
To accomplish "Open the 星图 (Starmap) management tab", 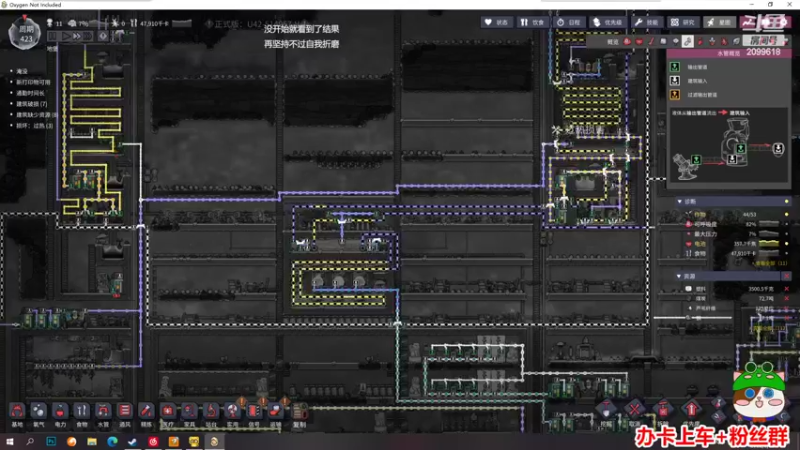I will tap(719, 22).
